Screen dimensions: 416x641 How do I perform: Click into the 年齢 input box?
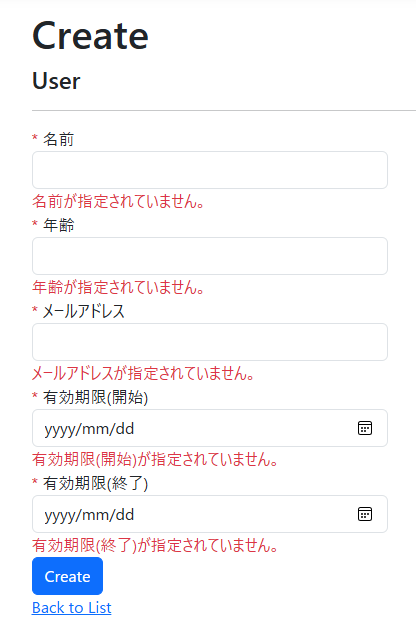(x=210, y=256)
